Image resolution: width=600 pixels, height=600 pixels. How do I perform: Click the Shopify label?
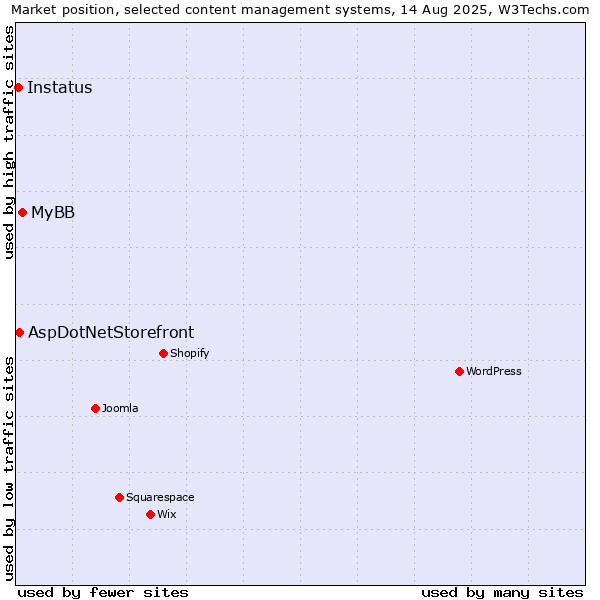[189, 353]
